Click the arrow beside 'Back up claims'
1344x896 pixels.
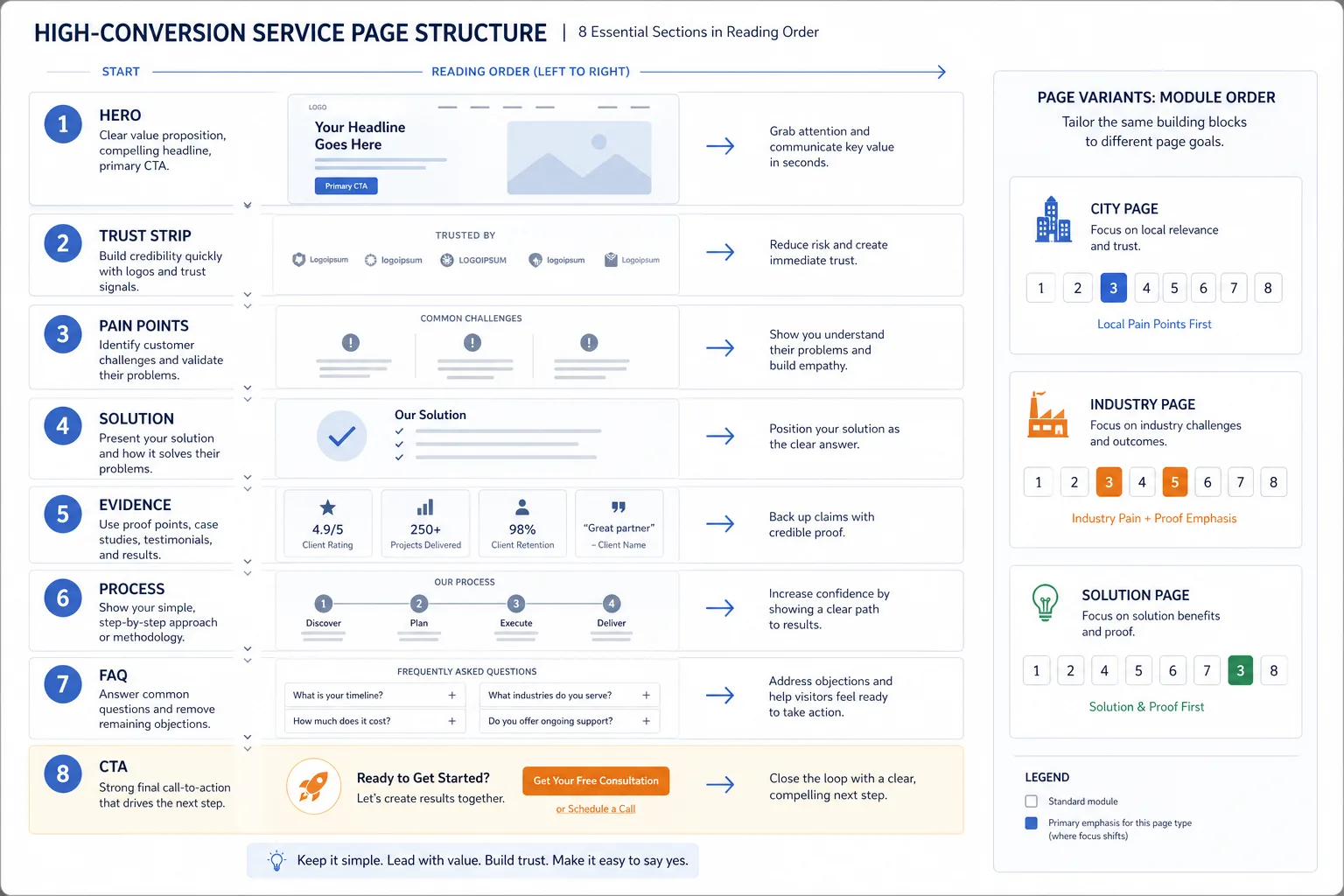pyautogui.click(x=720, y=524)
